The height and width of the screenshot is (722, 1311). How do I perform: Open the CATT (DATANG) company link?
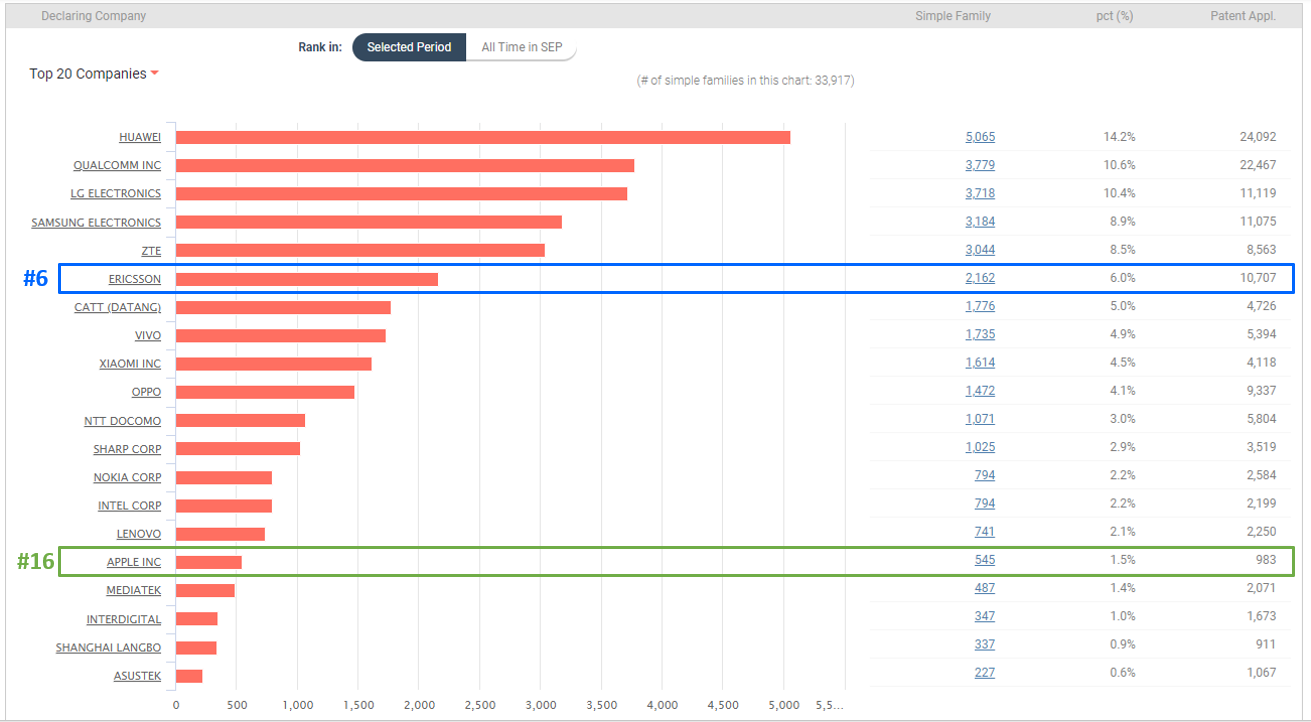[x=118, y=307]
